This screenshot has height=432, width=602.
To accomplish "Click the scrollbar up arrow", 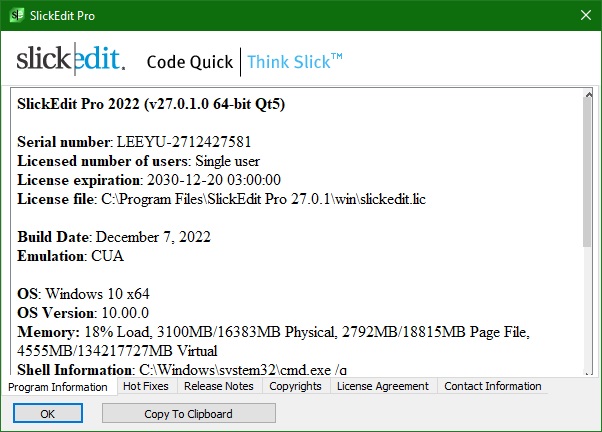I will [588, 94].
